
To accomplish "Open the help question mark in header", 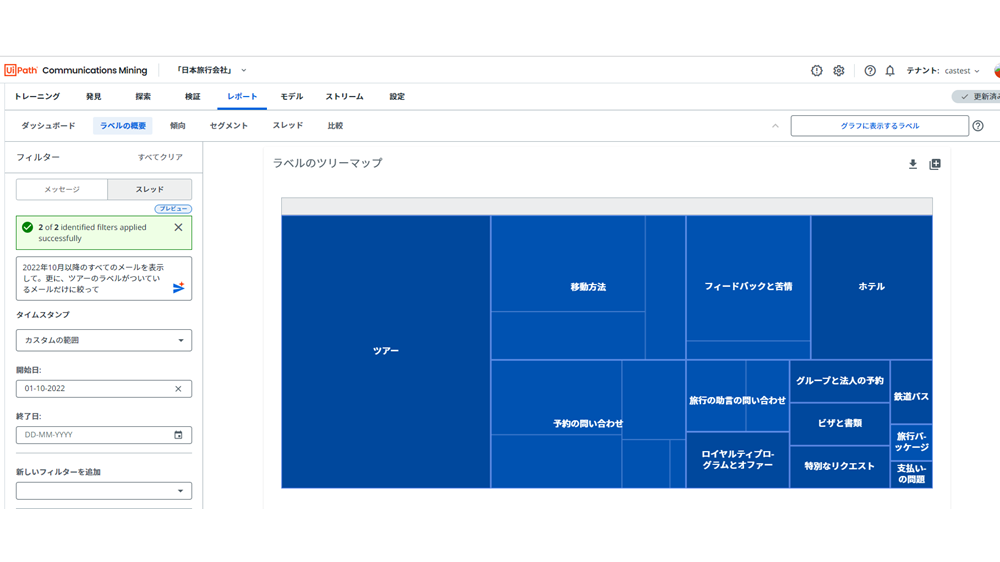I will point(870,71).
